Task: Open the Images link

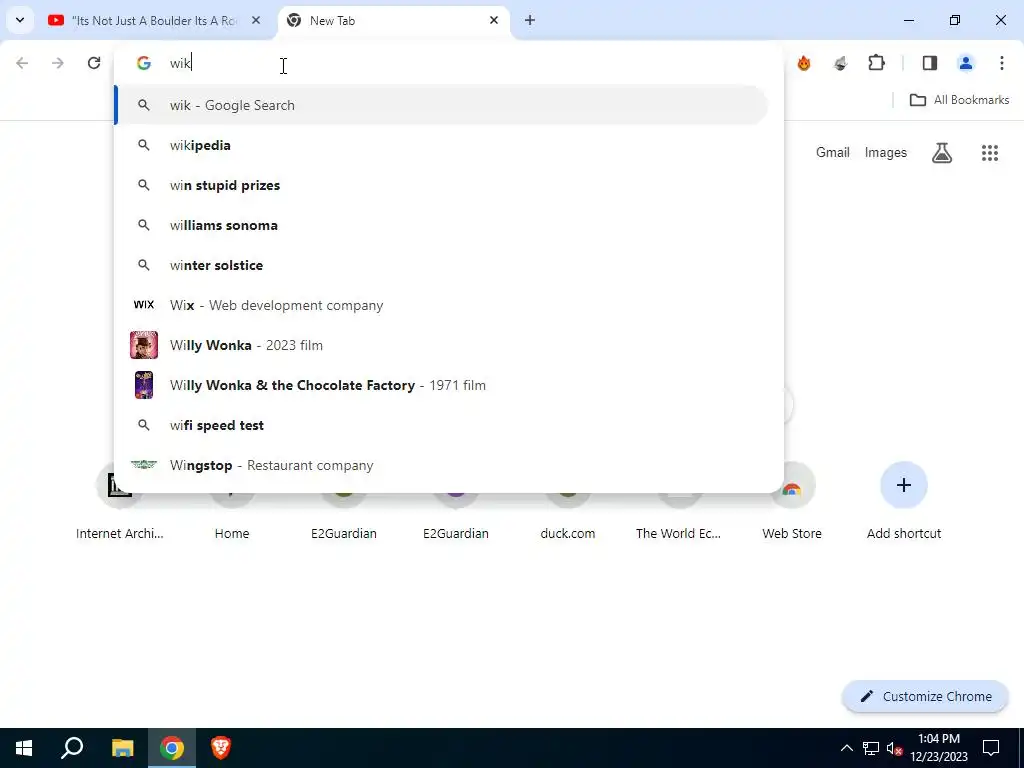Action: point(886,152)
